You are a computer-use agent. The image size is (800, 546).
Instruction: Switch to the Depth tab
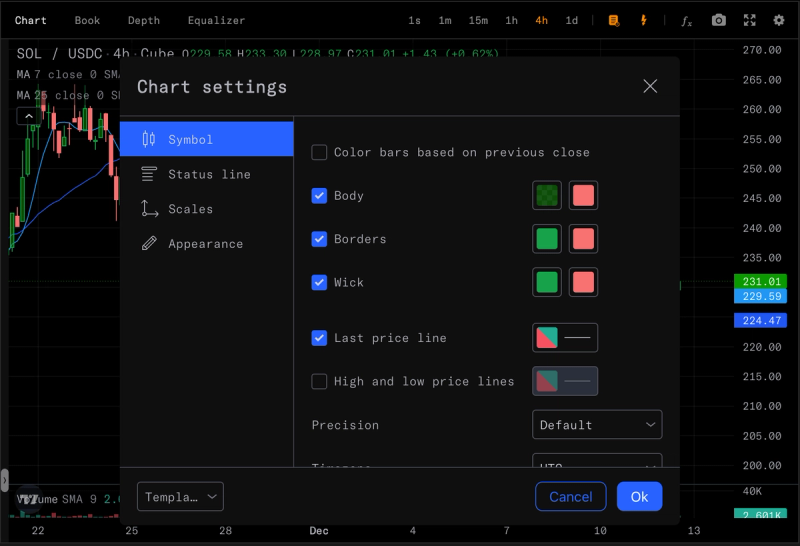point(144,20)
